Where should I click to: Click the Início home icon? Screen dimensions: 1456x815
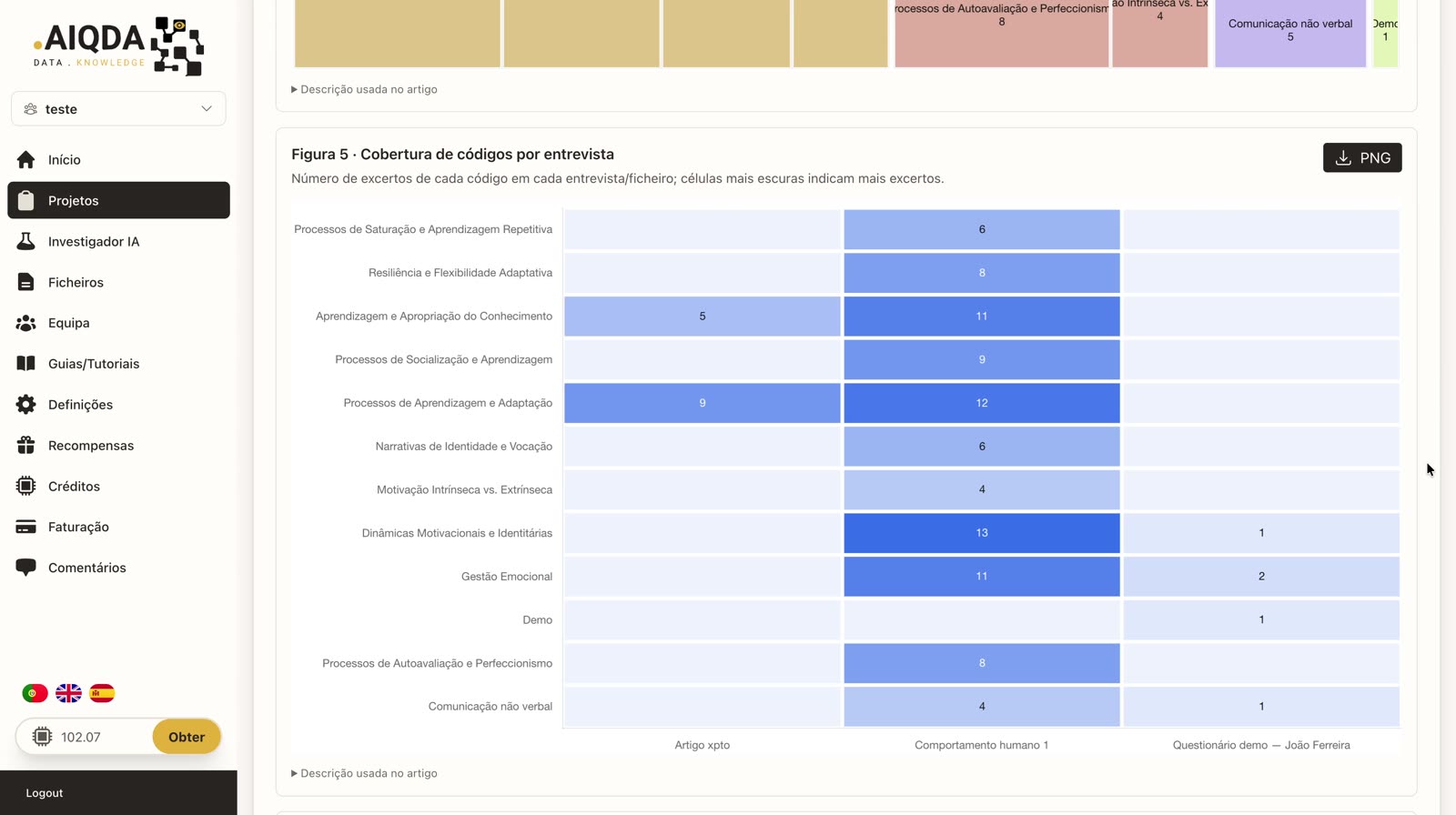[x=25, y=160]
